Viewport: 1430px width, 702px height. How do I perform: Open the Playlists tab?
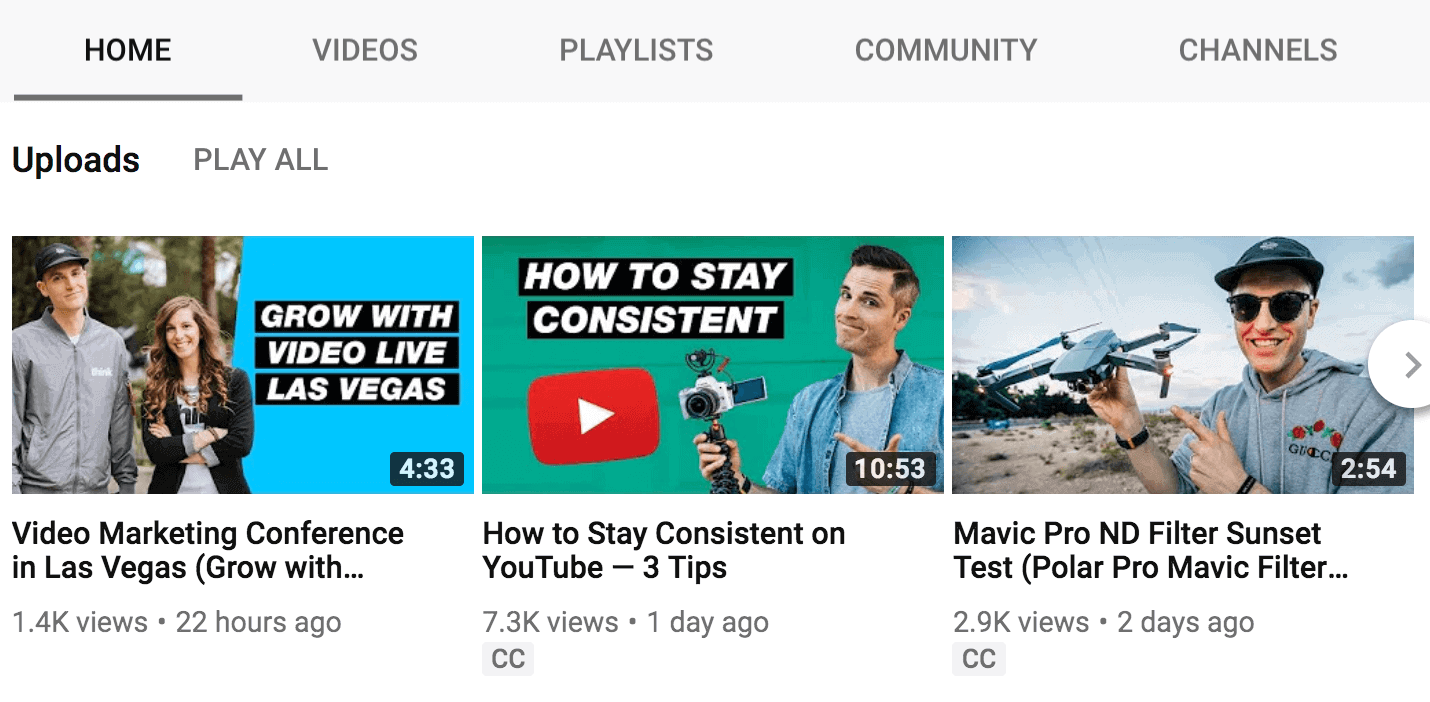click(x=636, y=50)
